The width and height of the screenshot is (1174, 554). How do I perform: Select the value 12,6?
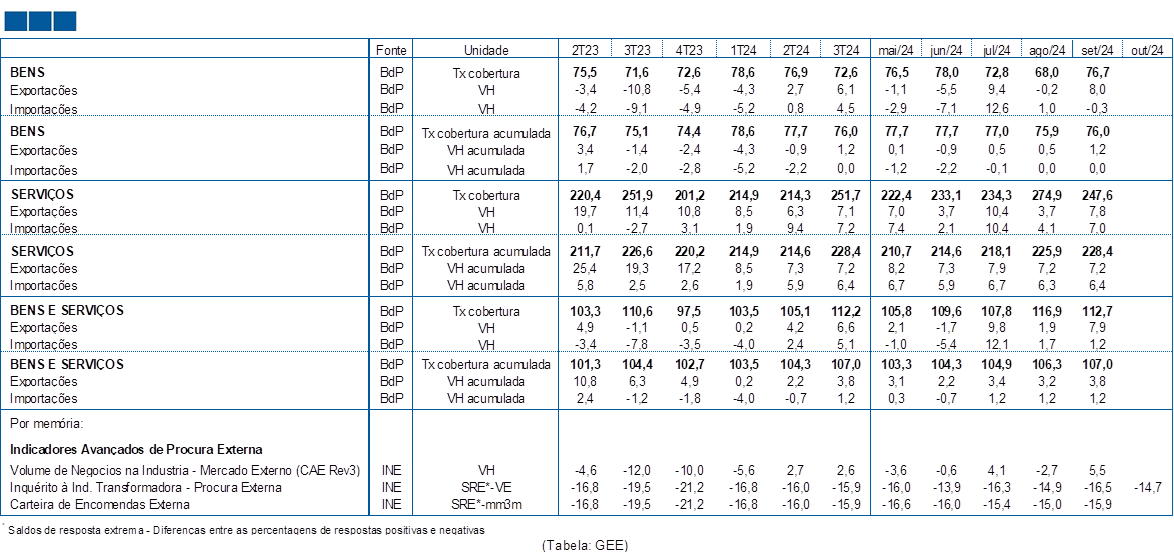997,109
